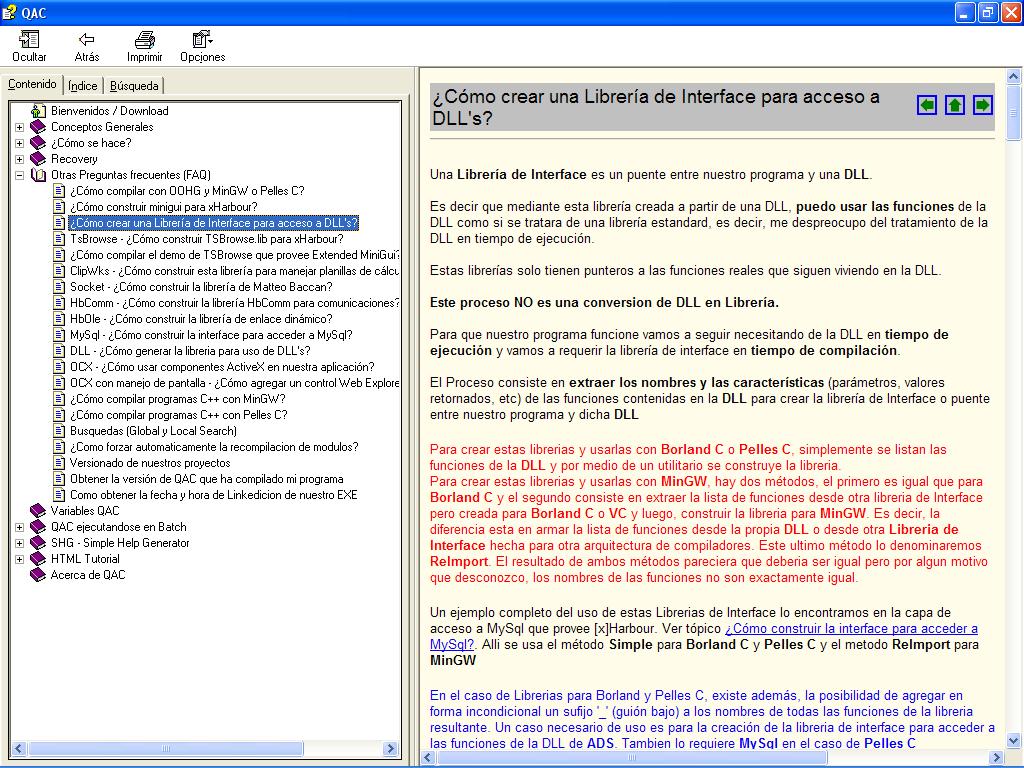
Task: Click the content pane vertical scrollbar thumb
Action: [1014, 112]
